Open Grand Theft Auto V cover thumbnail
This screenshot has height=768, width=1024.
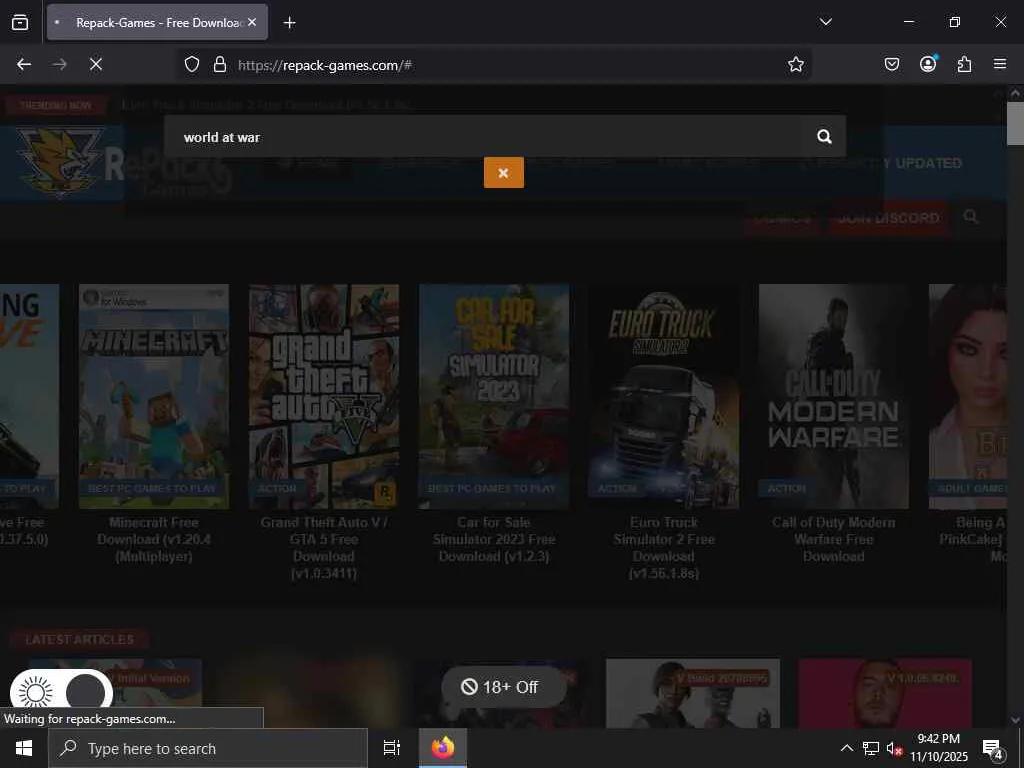pyautogui.click(x=324, y=396)
